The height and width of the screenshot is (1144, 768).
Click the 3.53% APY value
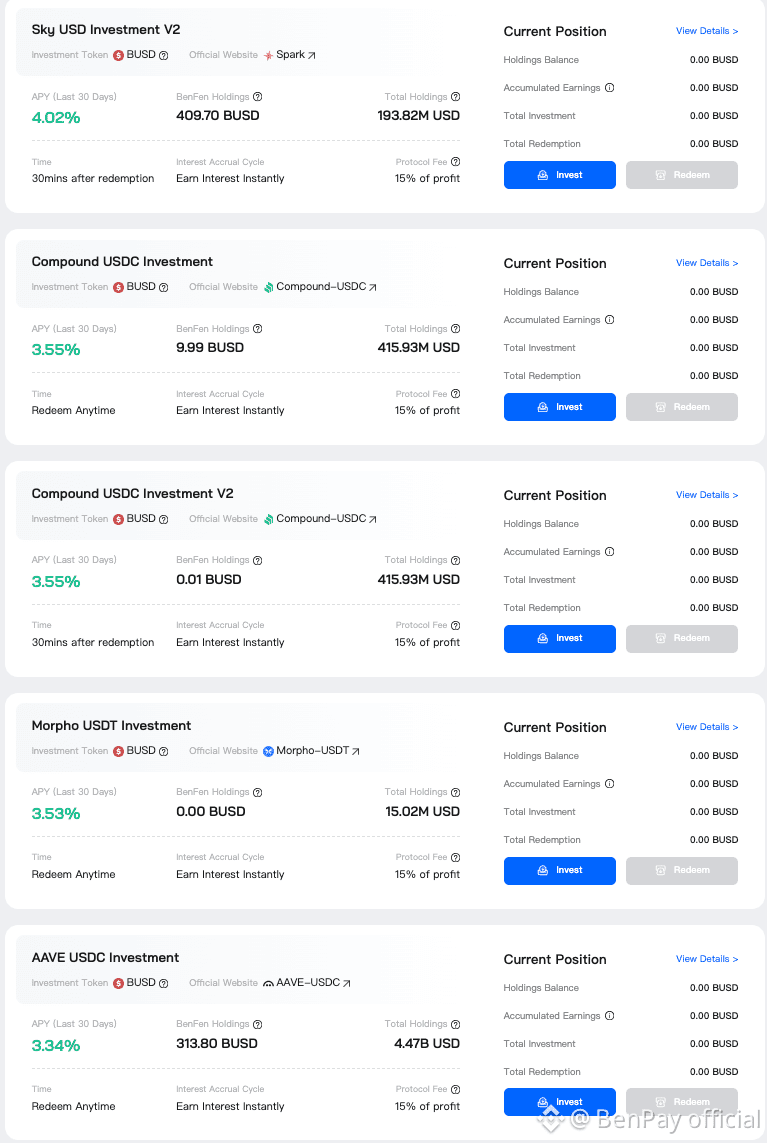(56, 813)
